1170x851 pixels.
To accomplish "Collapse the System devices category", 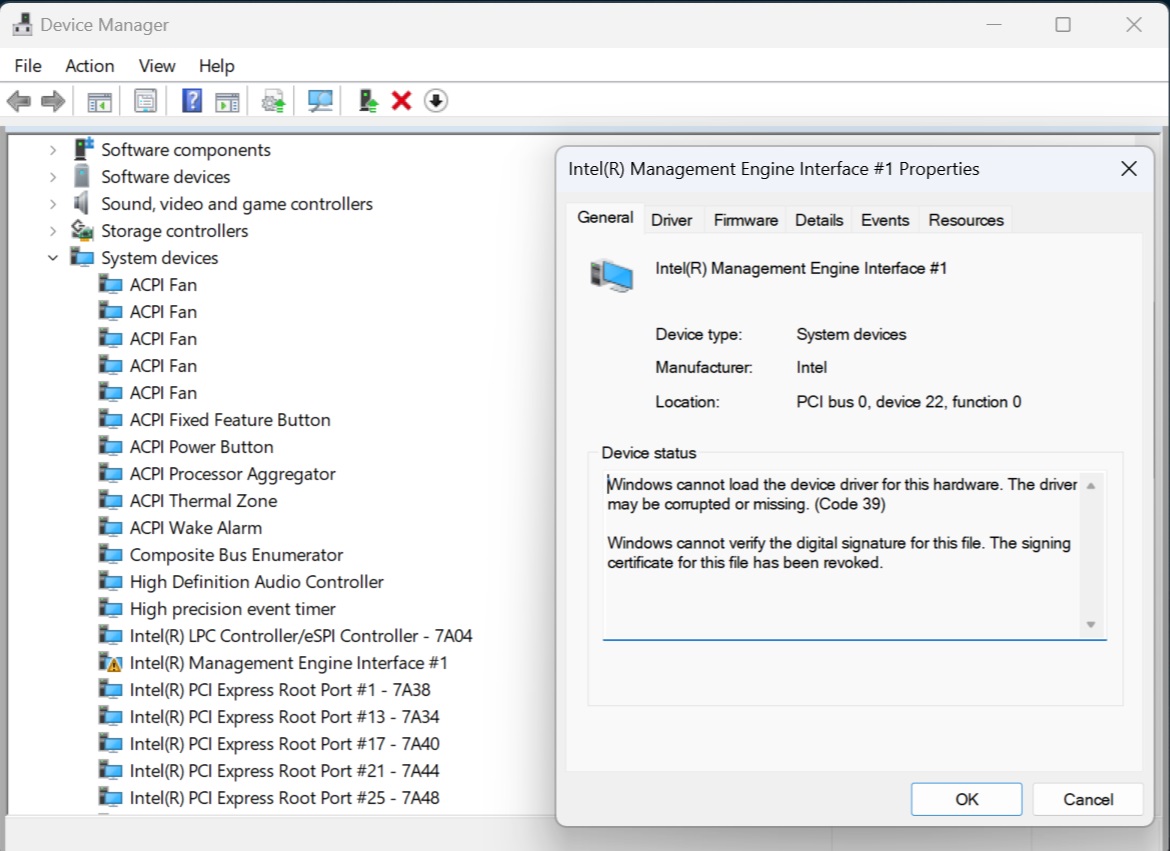I will point(53,258).
